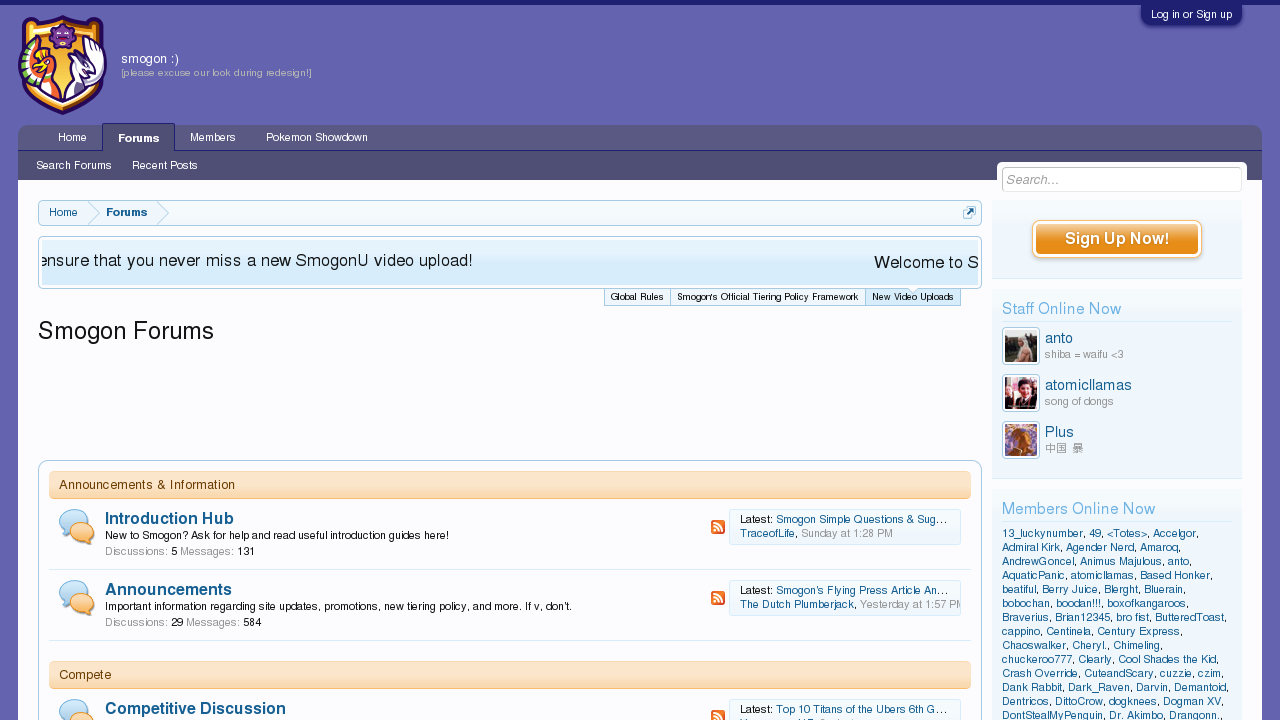Open the Competitive Discussion RSS feed icon
The height and width of the screenshot is (720, 1280).
718,716
